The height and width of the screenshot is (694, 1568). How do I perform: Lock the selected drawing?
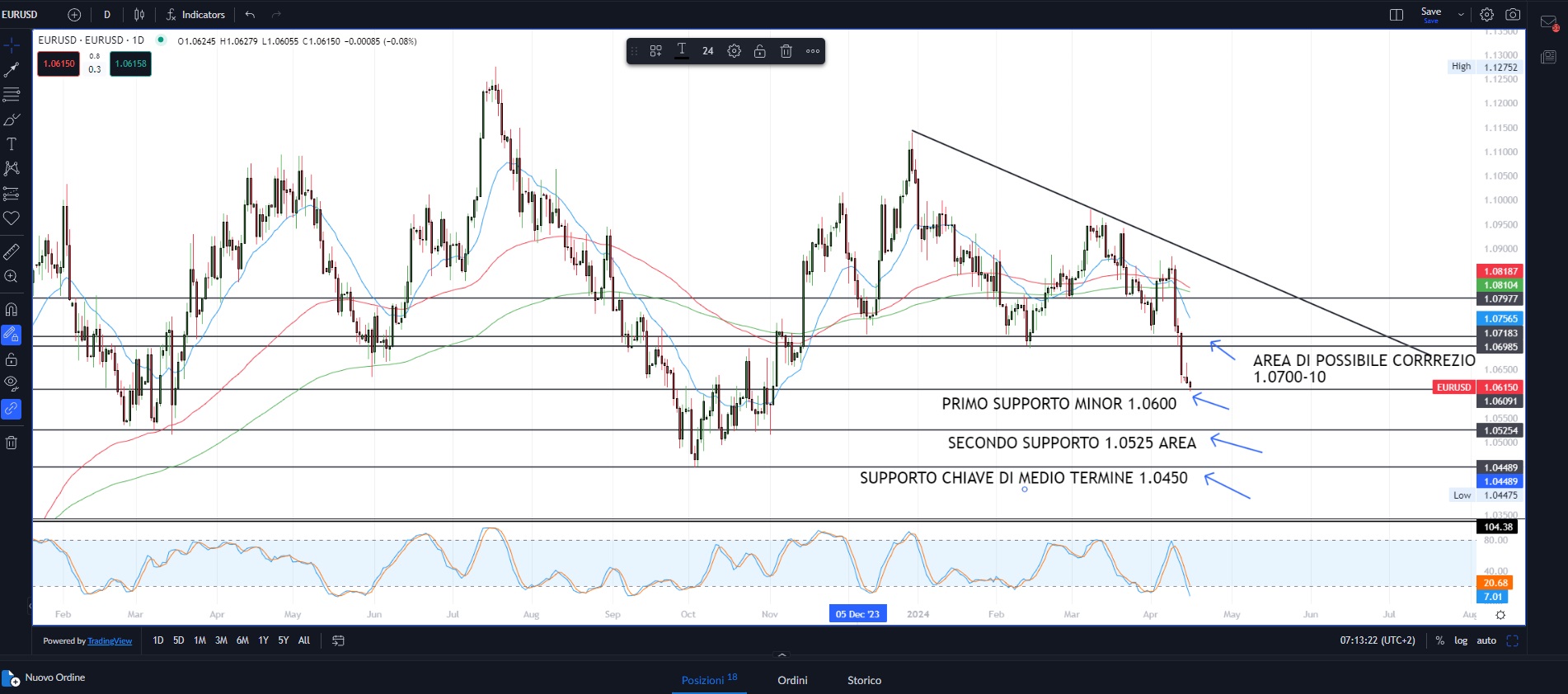[760, 51]
